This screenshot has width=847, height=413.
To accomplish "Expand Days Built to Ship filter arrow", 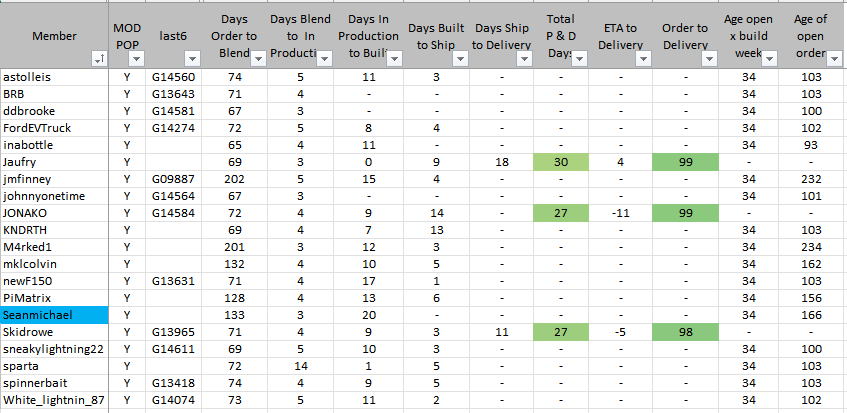I will click(460, 60).
